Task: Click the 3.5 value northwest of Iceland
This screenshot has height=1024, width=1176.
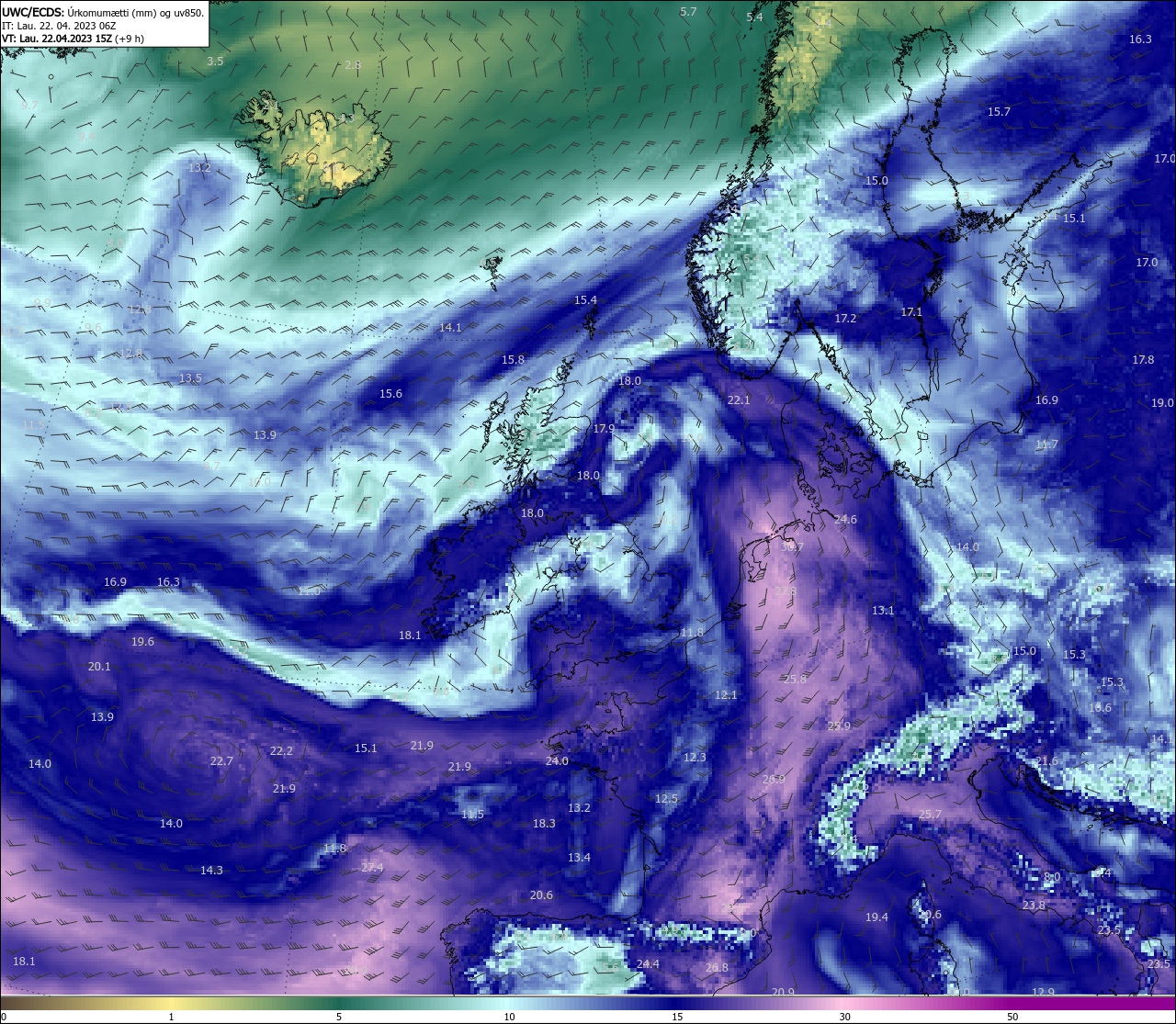Action: 215,61
